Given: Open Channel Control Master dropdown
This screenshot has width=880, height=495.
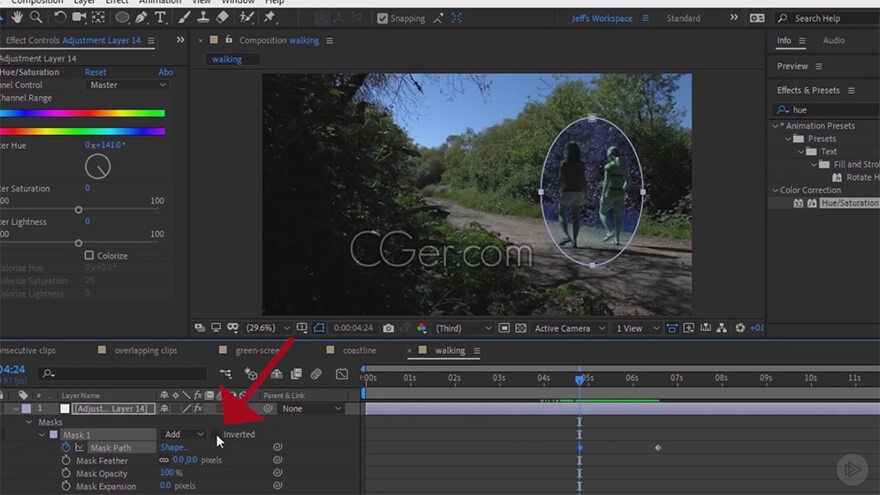Looking at the screenshot, I should click(x=127, y=85).
